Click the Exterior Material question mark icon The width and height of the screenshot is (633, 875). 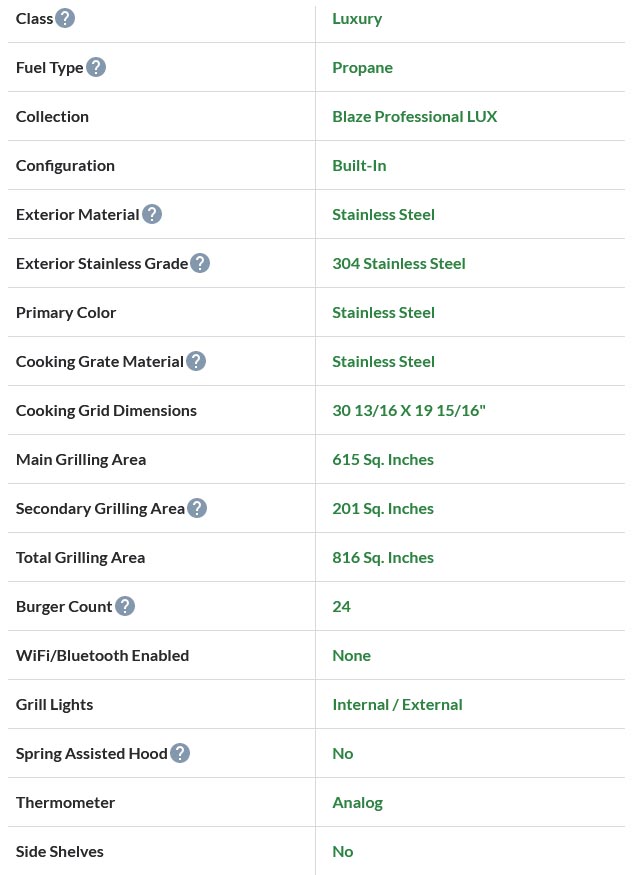152,214
